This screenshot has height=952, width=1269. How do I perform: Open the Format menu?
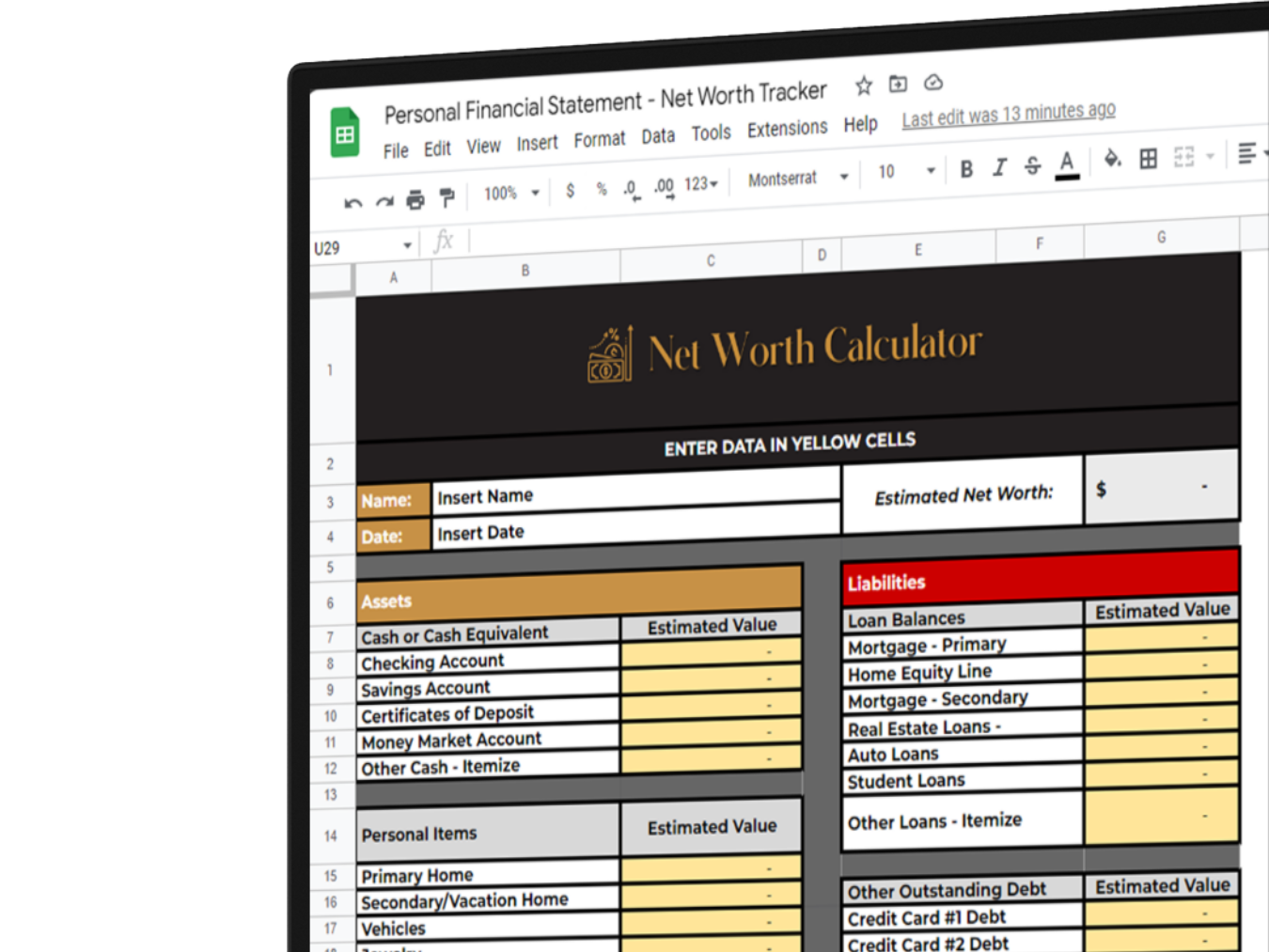click(599, 140)
